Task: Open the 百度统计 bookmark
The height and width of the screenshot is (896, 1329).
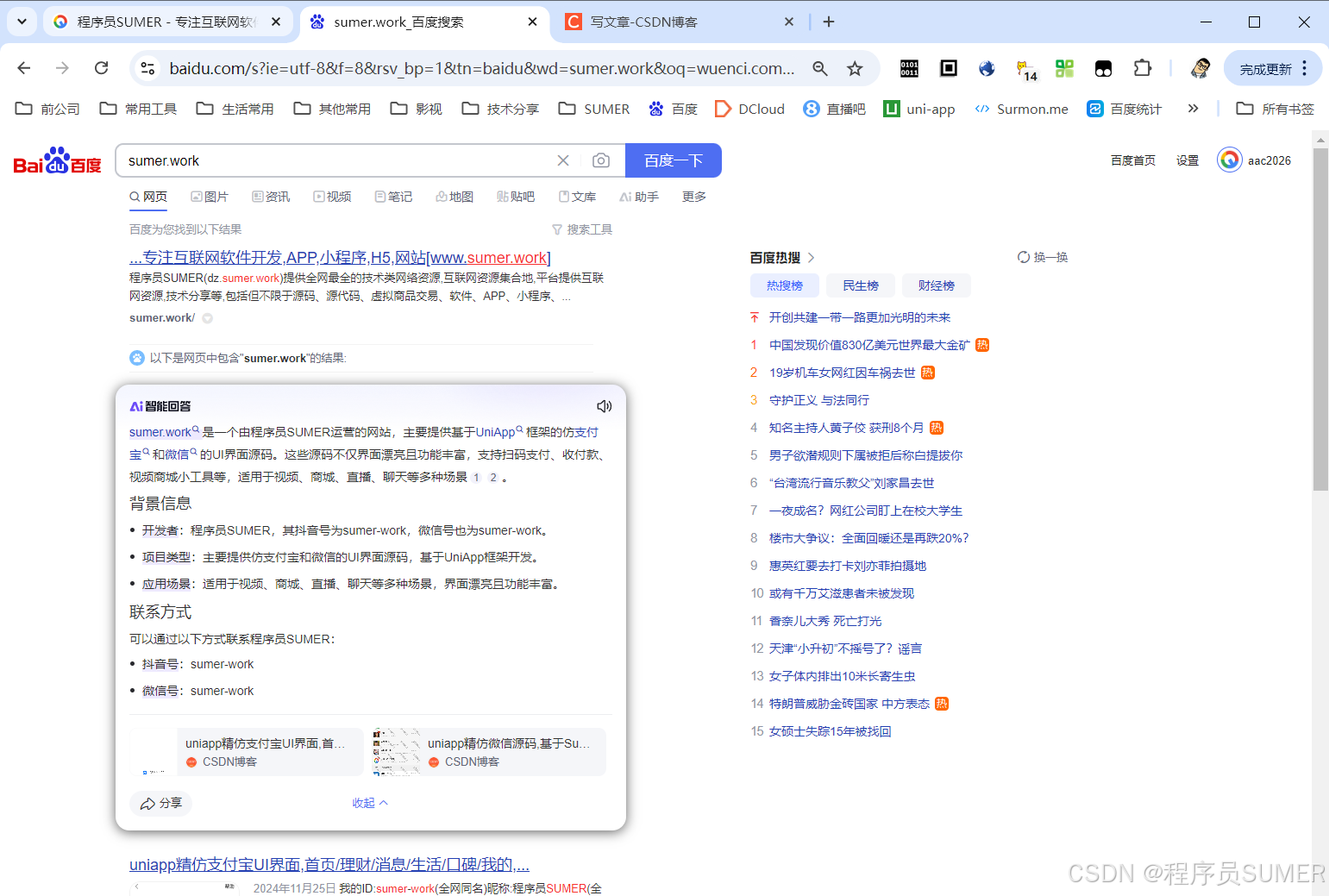Action: point(1125,109)
